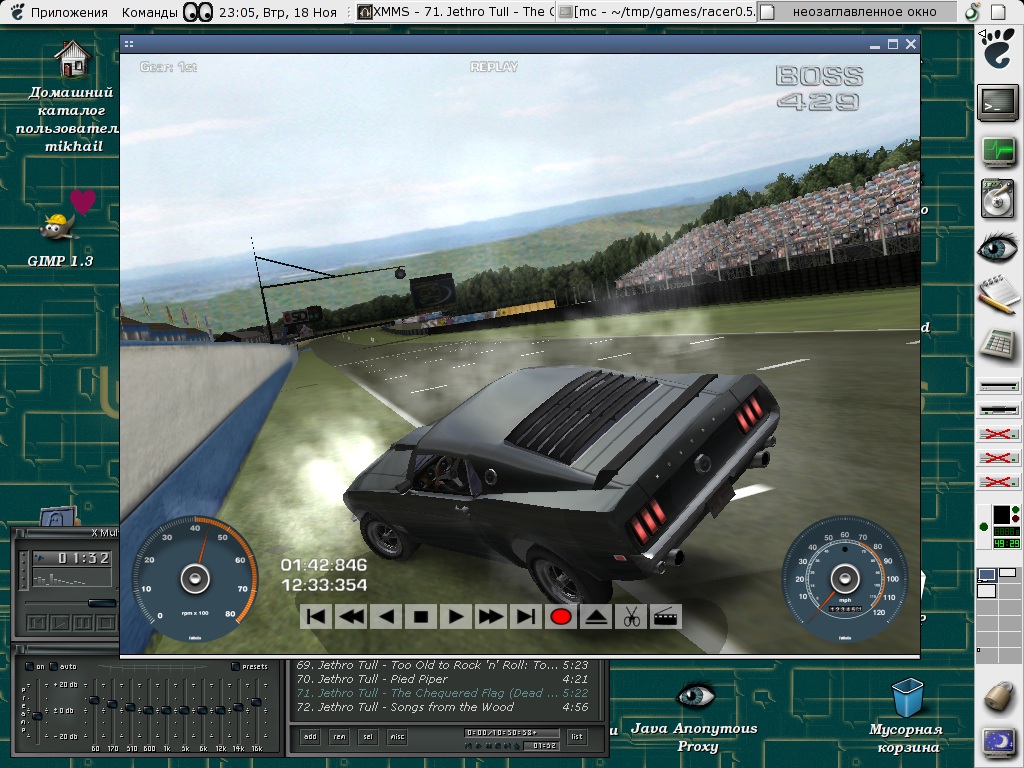Switch to the XMMS taskbar entry
Screen dimensions: 1024x768
pyautogui.click(x=456, y=12)
